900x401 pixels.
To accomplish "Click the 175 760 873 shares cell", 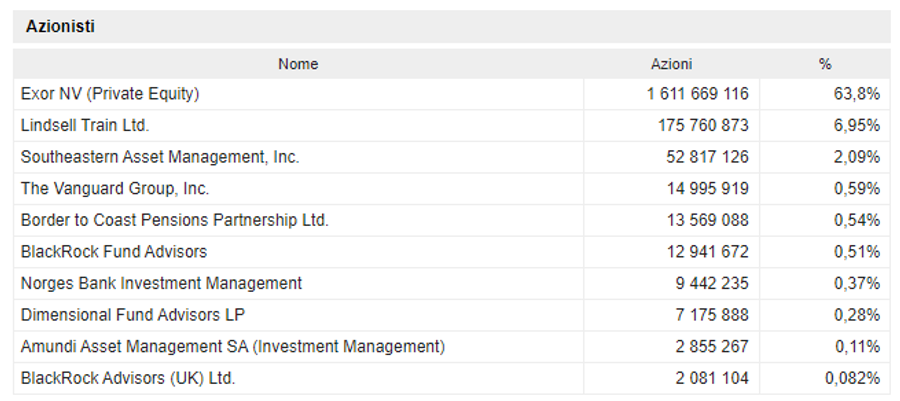I will coord(703,125).
